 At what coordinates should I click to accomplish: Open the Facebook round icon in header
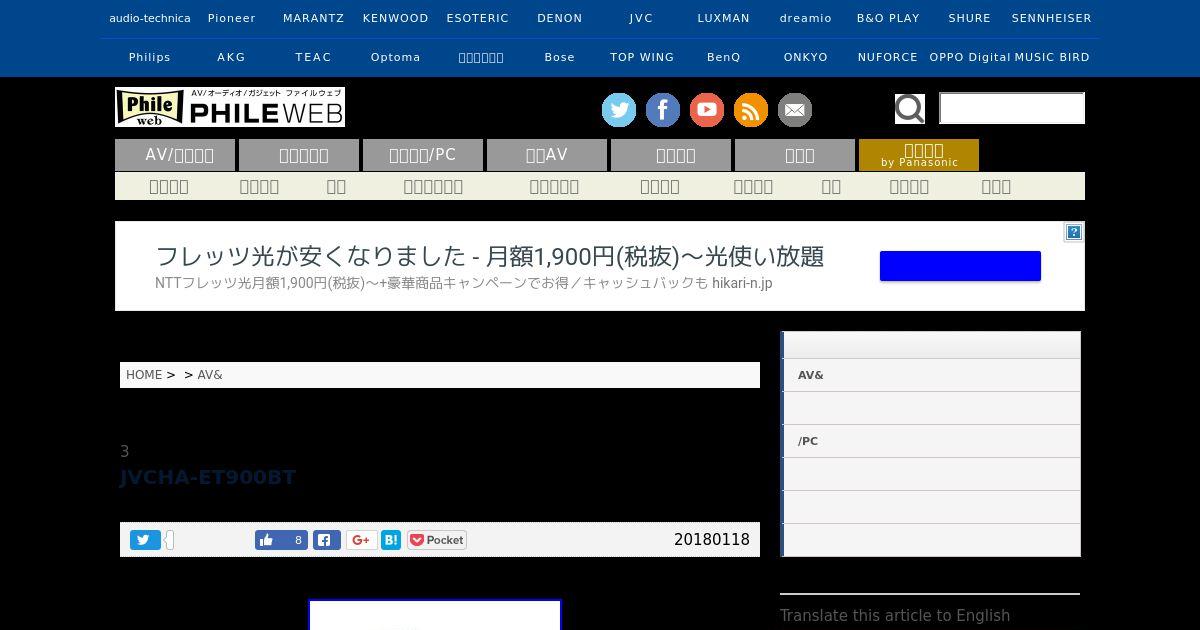(663, 110)
